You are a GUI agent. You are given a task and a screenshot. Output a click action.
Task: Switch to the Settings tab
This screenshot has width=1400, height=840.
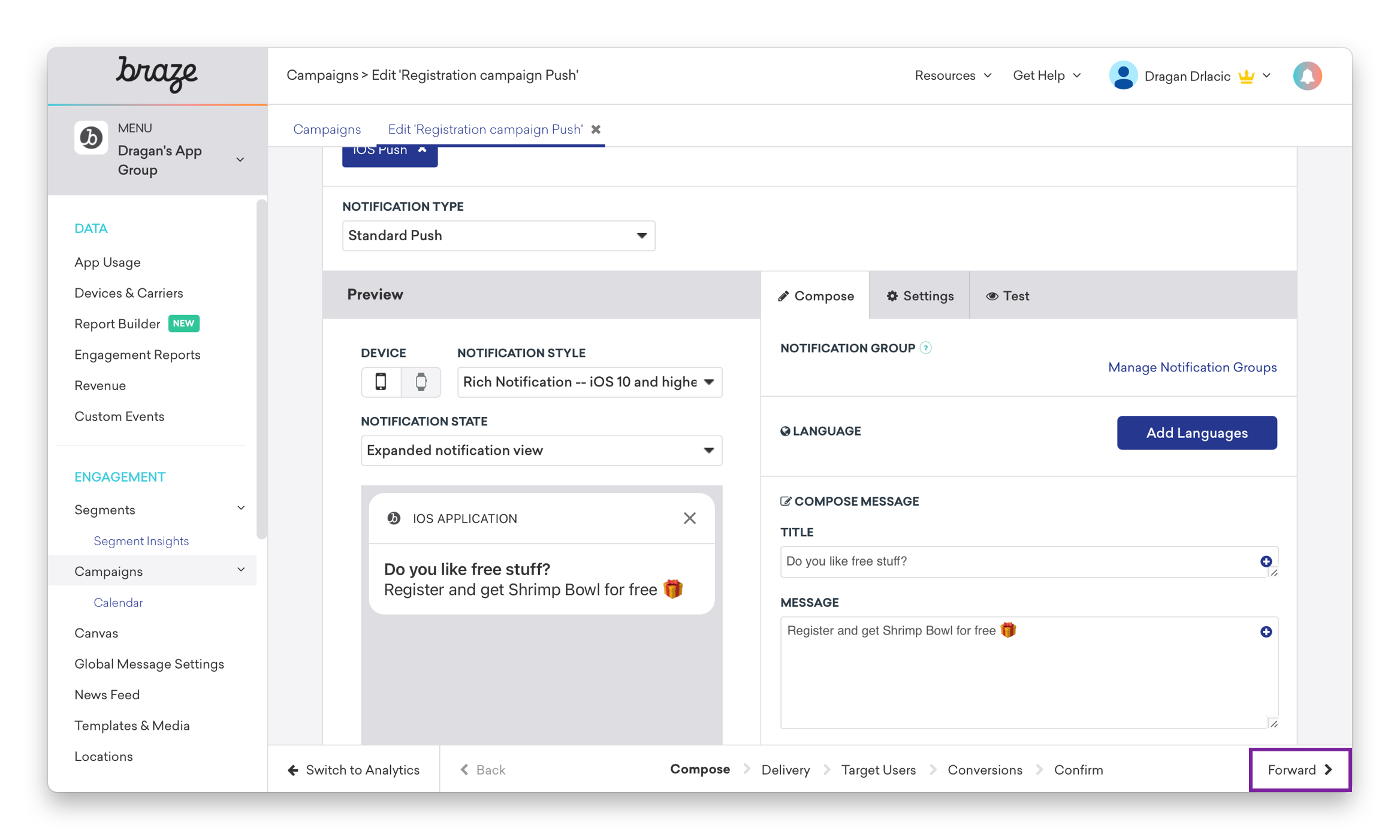point(920,296)
